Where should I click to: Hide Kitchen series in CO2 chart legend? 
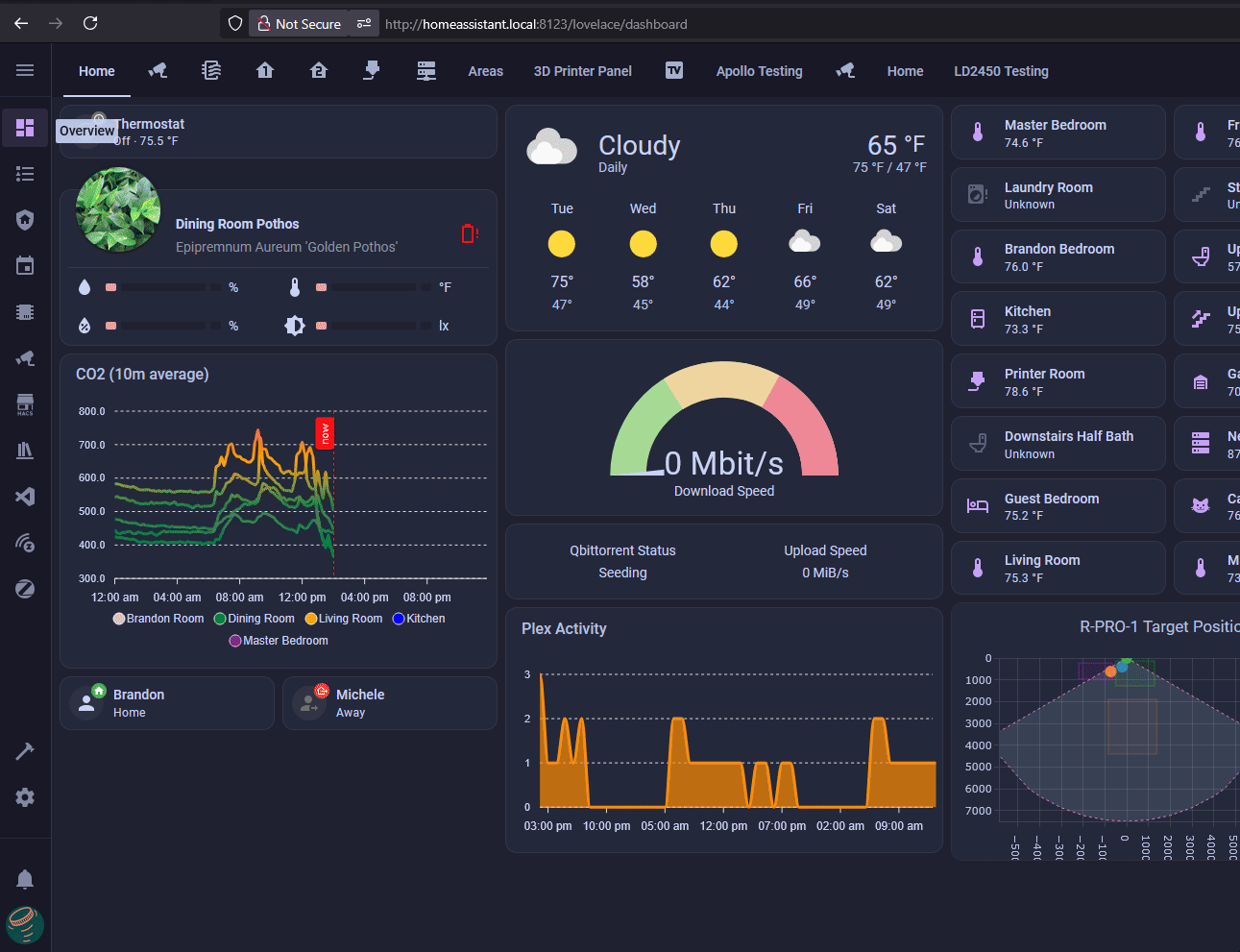[419, 619]
